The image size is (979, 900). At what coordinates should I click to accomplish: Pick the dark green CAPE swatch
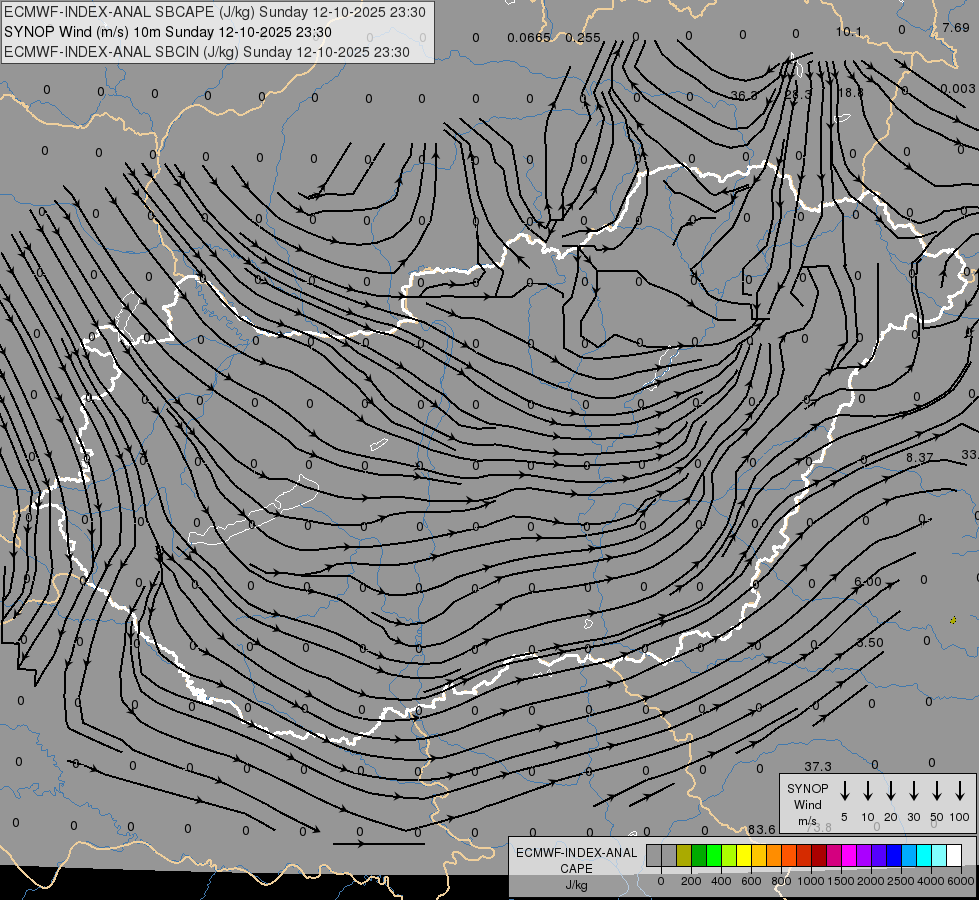click(x=699, y=855)
